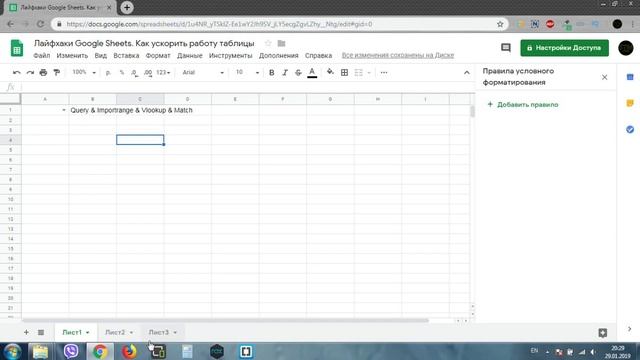The height and width of the screenshot is (360, 640).
Task: Format as percent with % button
Action: pos(122,73)
